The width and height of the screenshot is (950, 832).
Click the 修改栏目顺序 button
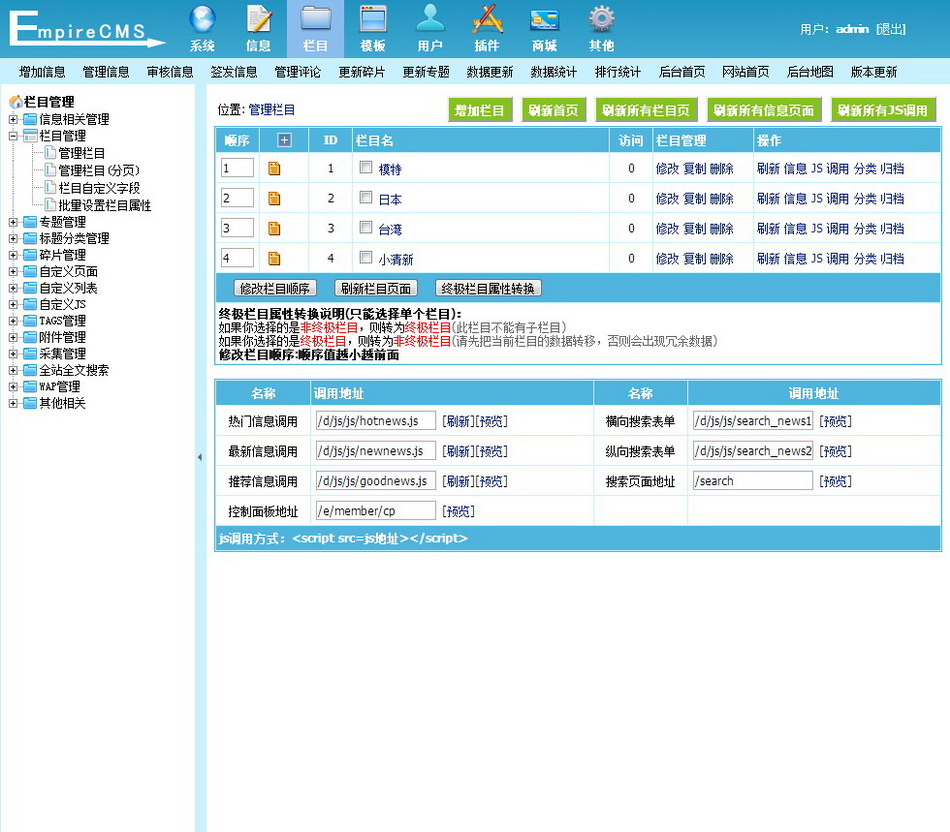coord(274,288)
